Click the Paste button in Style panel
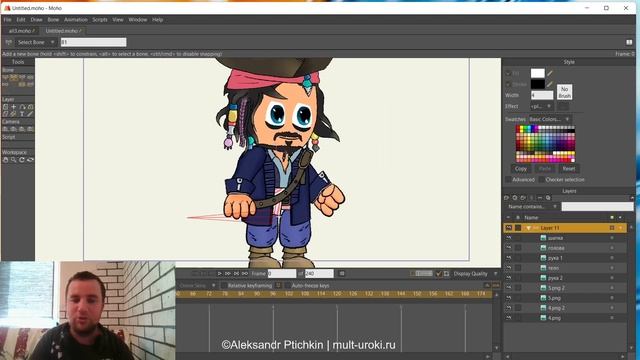640x360 pixels. (545, 169)
